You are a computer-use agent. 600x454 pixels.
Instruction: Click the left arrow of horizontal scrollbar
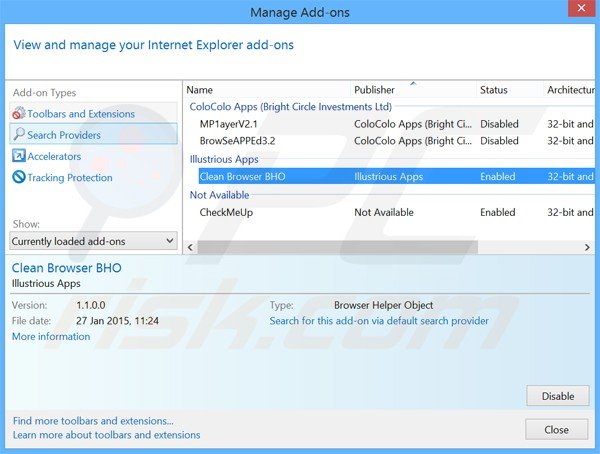tap(190, 247)
